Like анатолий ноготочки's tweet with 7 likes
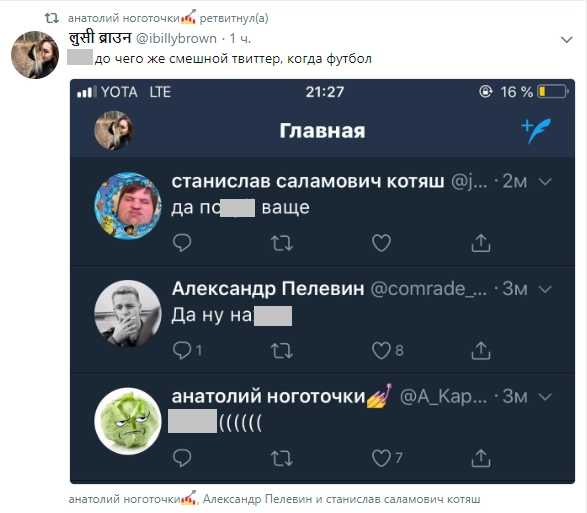 tap(381, 458)
